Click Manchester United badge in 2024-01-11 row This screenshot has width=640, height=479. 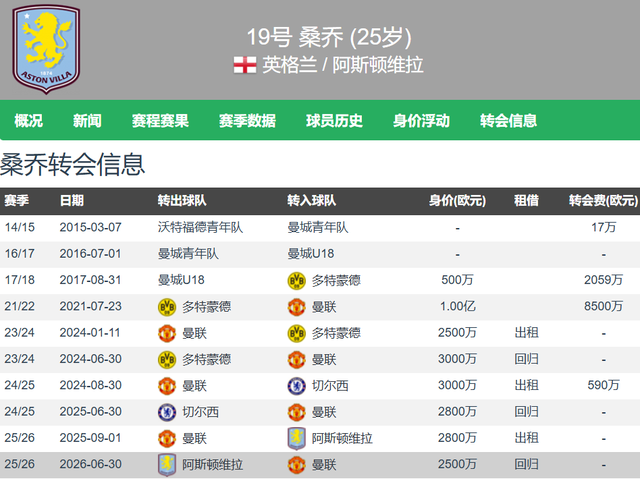167,333
